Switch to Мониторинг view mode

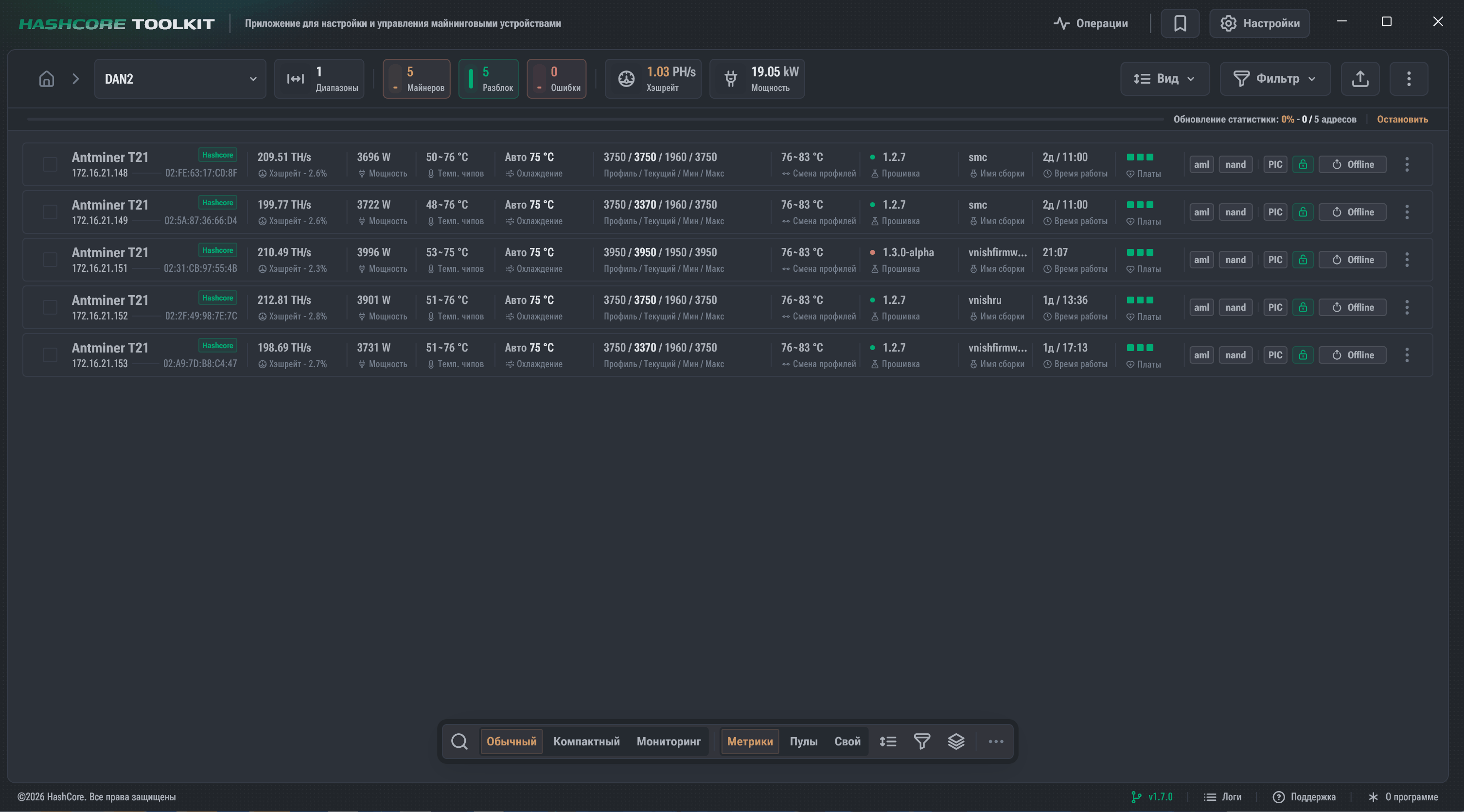(669, 741)
